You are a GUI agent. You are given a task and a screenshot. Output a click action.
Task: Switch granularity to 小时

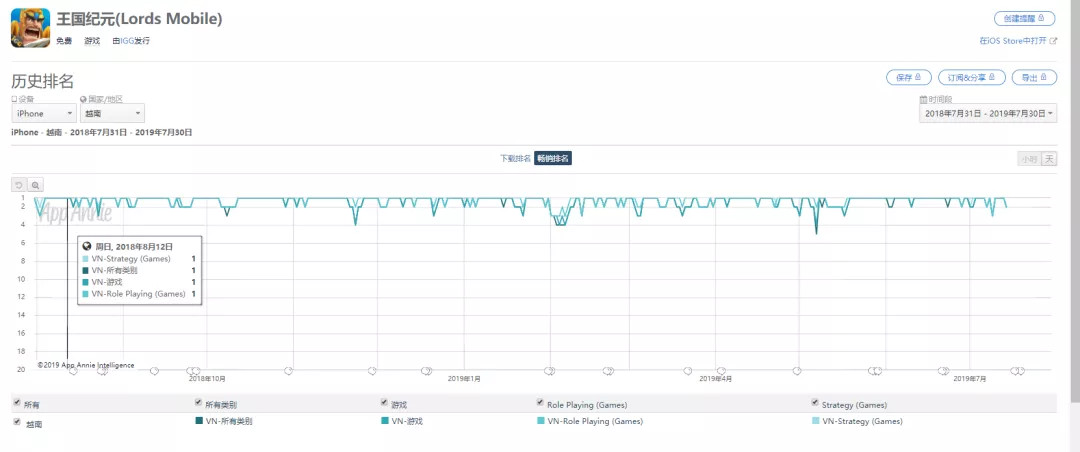pos(1028,159)
